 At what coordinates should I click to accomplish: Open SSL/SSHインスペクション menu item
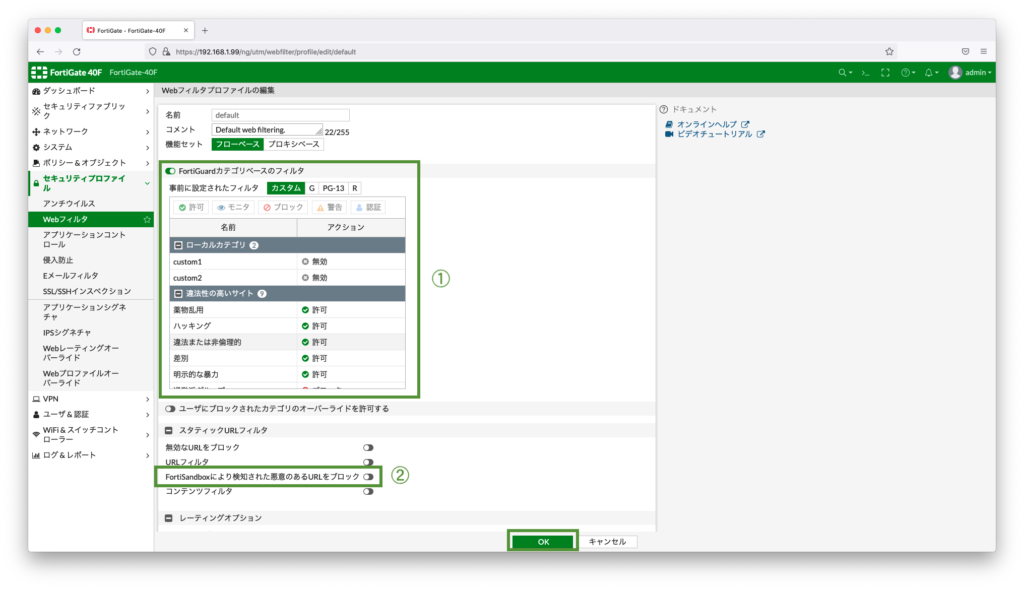(87, 291)
